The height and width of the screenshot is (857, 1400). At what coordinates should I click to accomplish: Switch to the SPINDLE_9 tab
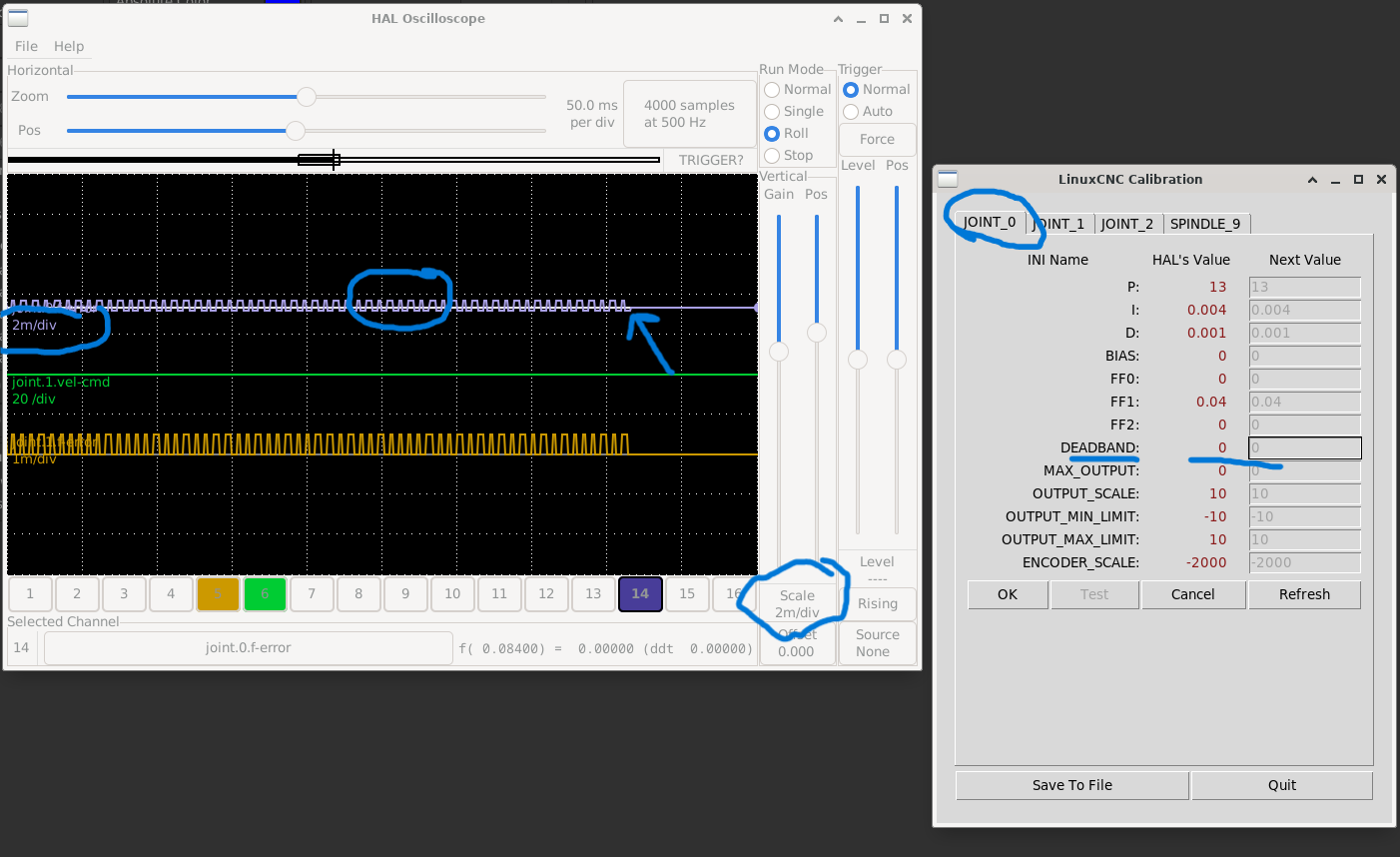pyautogui.click(x=1204, y=224)
